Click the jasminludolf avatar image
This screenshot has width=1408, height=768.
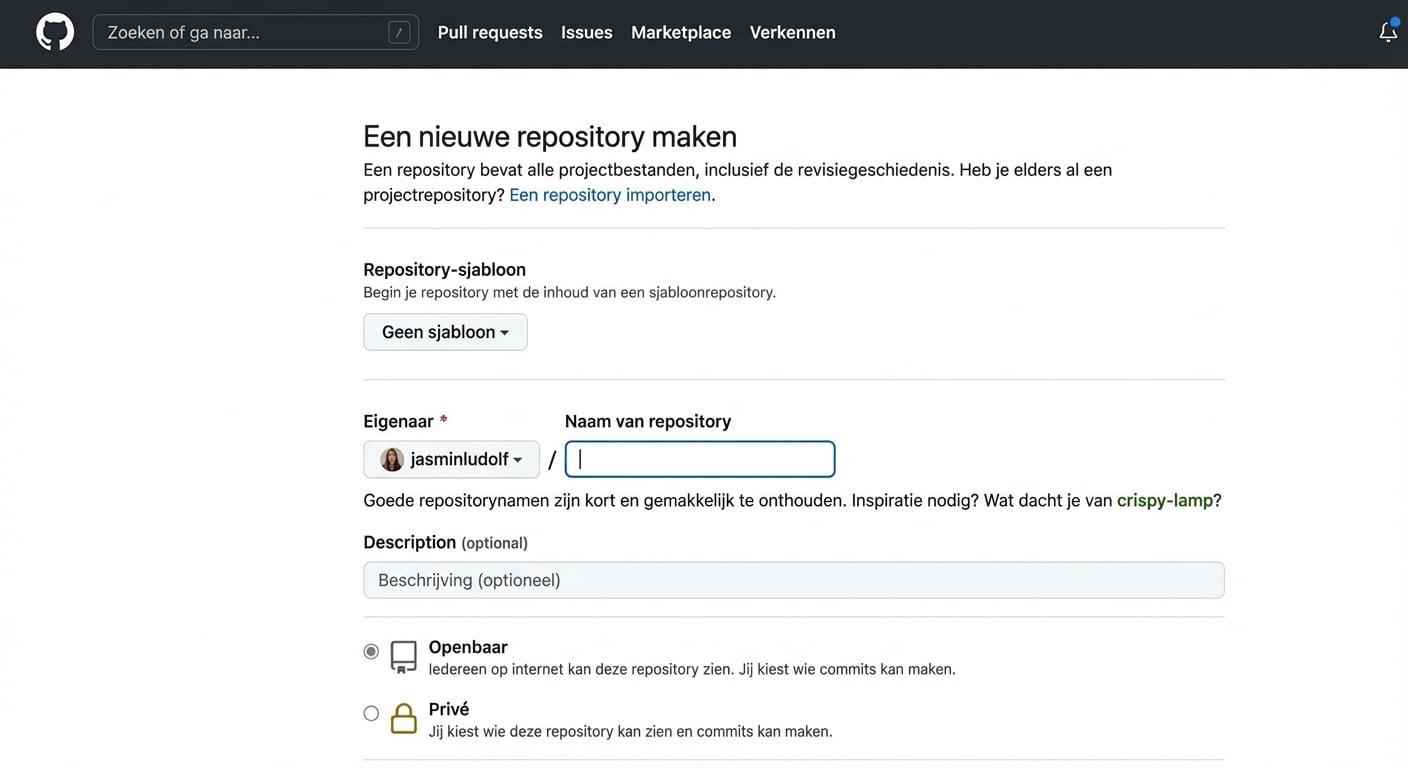coord(392,460)
